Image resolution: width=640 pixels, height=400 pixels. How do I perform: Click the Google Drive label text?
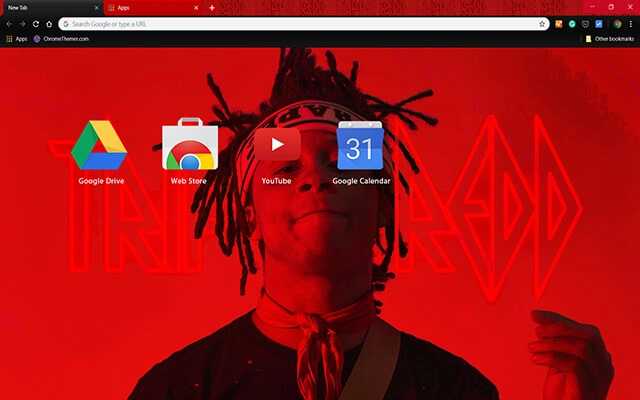101,181
